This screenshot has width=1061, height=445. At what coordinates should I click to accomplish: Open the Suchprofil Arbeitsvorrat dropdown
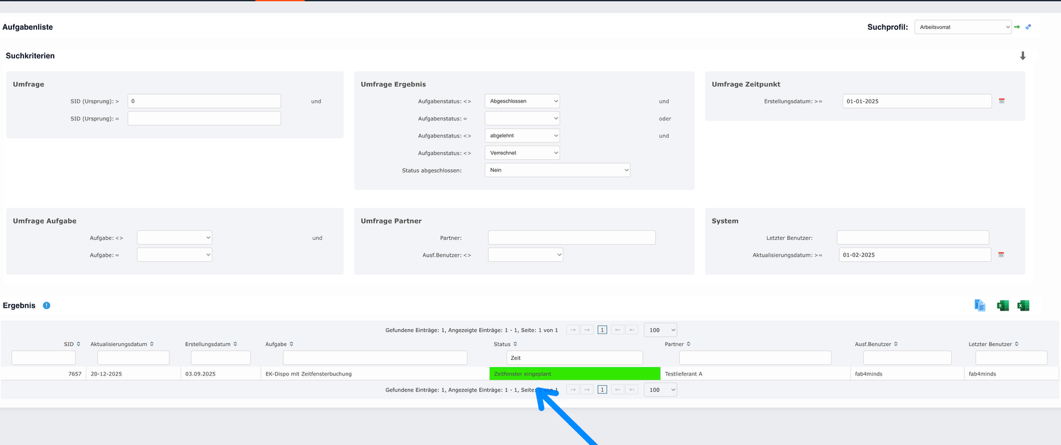[x=962, y=27]
